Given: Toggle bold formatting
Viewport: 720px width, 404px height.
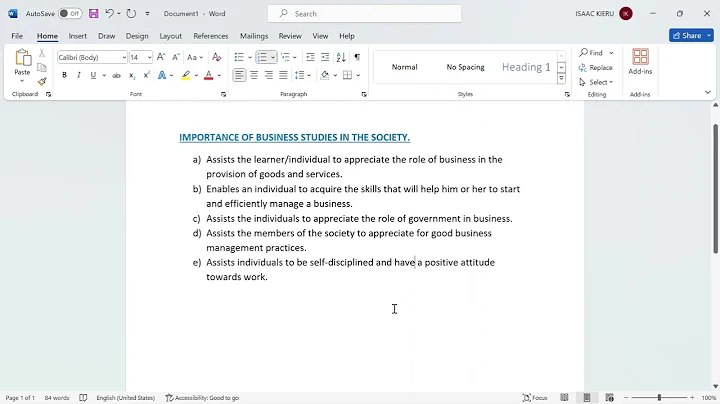Looking at the screenshot, I should (x=64, y=75).
